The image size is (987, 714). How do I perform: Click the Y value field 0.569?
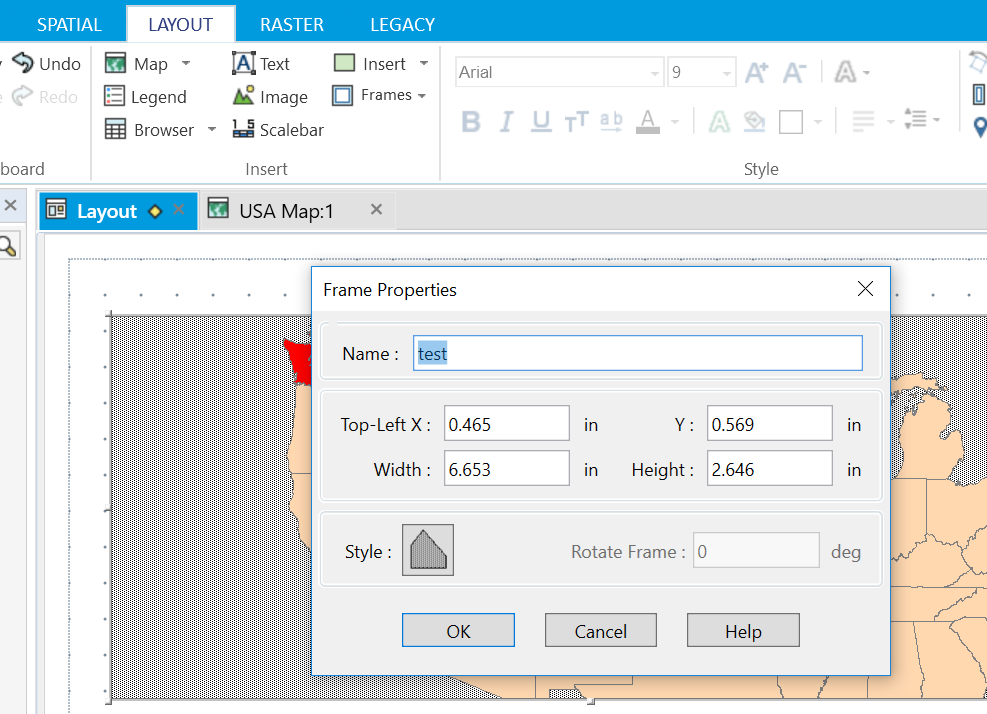click(x=770, y=424)
